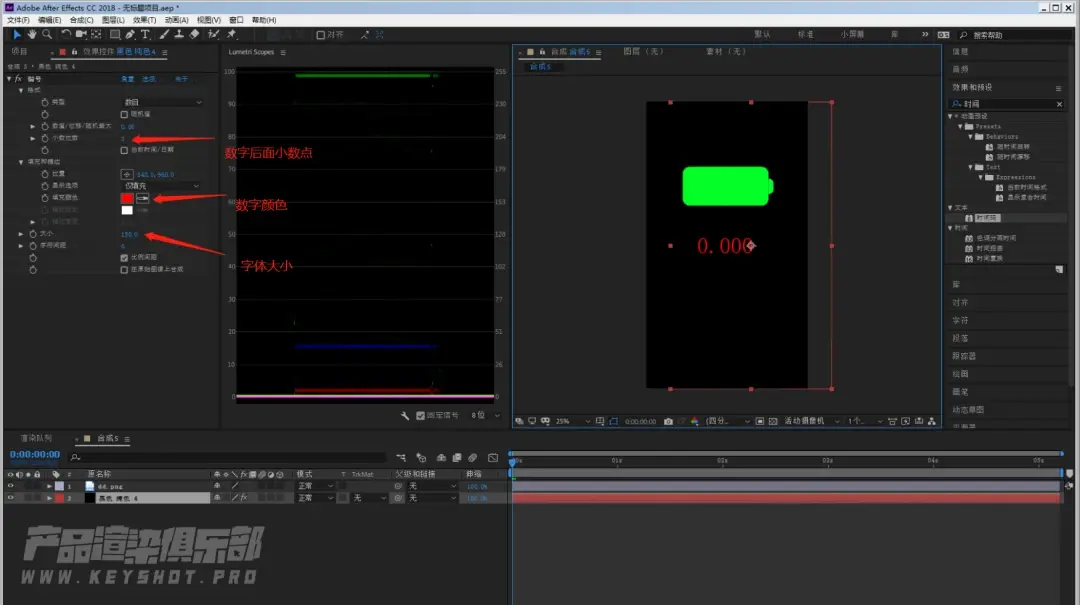The image size is (1080, 605).
Task: Open the viewer resolution dropdown
Action: [727, 421]
